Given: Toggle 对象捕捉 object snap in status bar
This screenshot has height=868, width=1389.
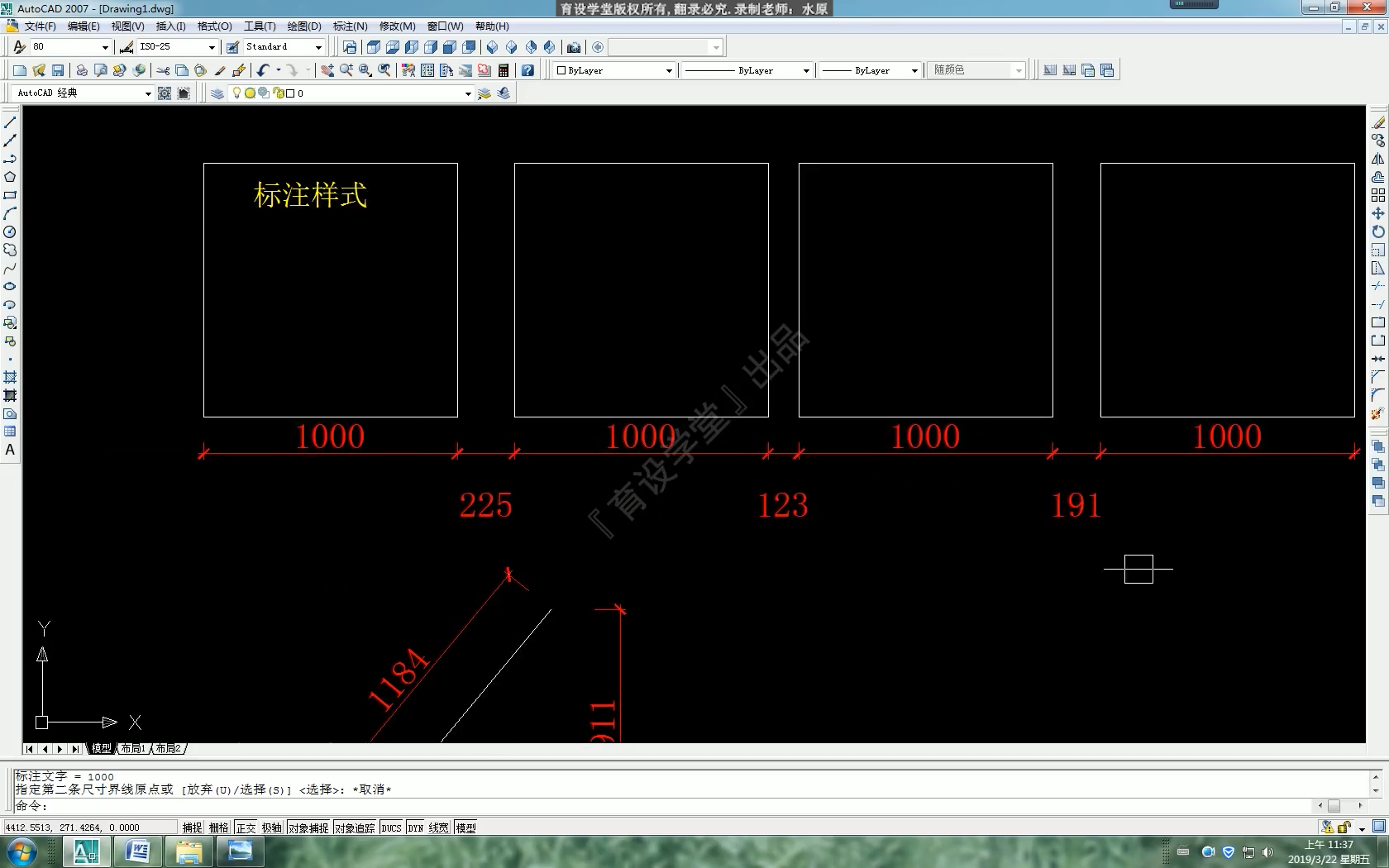Looking at the screenshot, I should 308,827.
